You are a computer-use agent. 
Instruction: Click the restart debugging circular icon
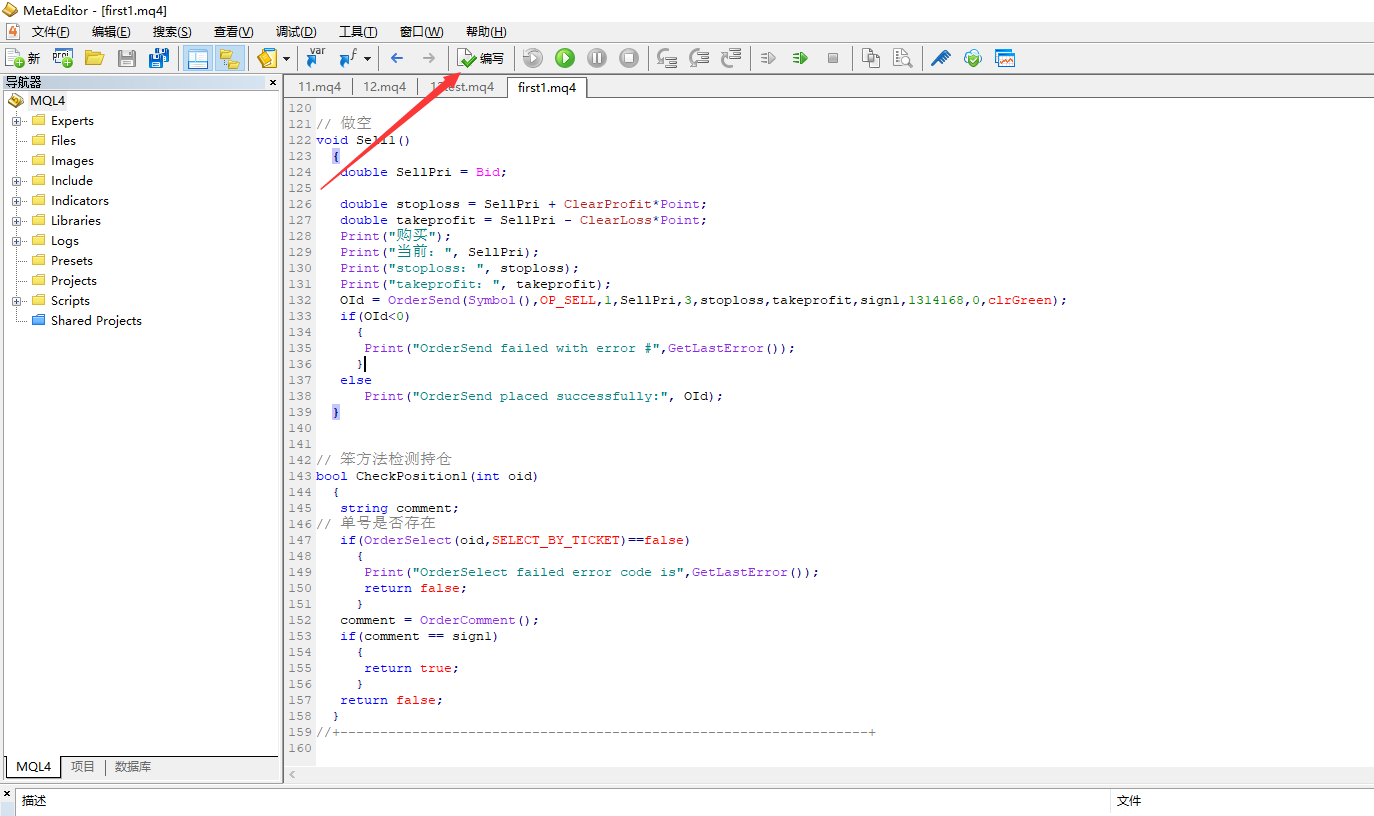533,58
